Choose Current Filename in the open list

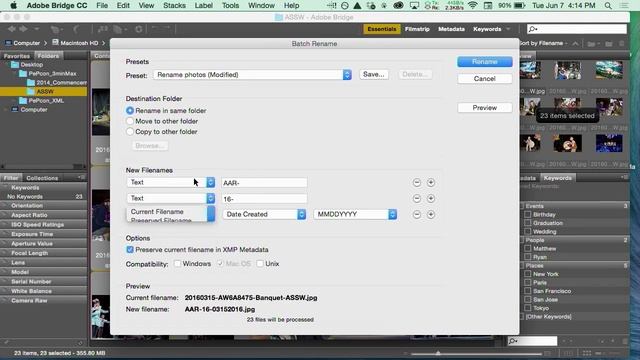[157, 211]
